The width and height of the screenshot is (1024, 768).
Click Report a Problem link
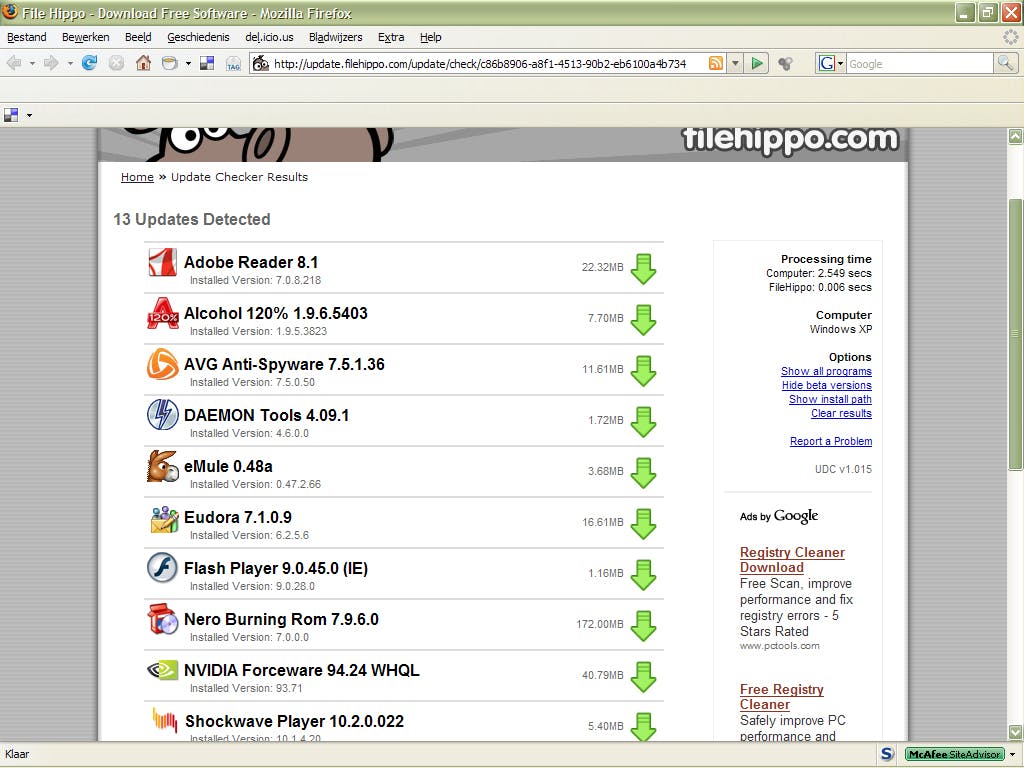click(x=831, y=441)
